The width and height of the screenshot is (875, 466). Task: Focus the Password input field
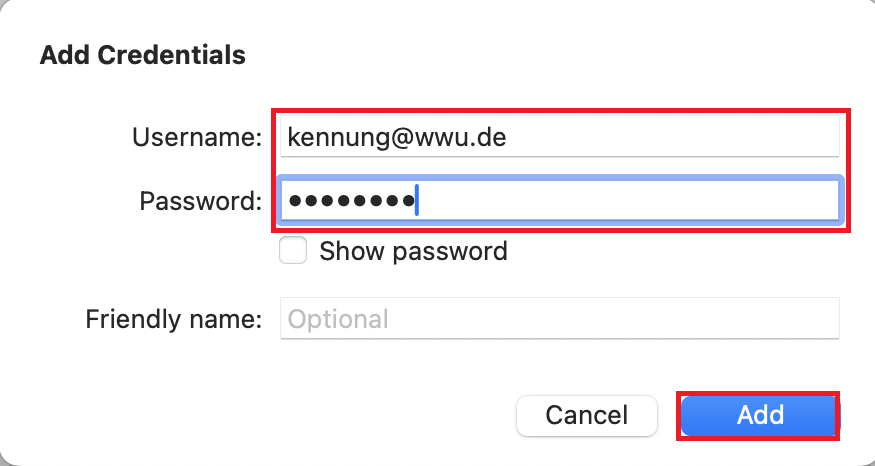(x=560, y=201)
